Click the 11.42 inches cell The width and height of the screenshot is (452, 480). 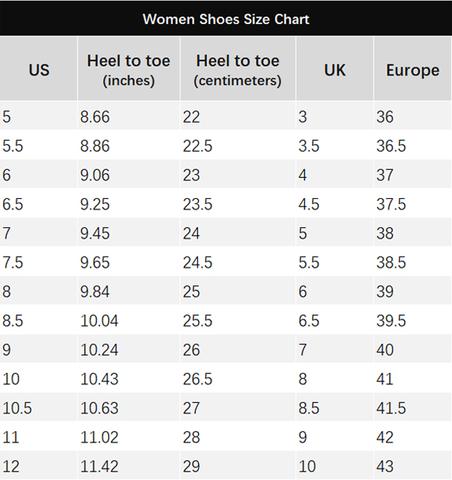coord(129,466)
